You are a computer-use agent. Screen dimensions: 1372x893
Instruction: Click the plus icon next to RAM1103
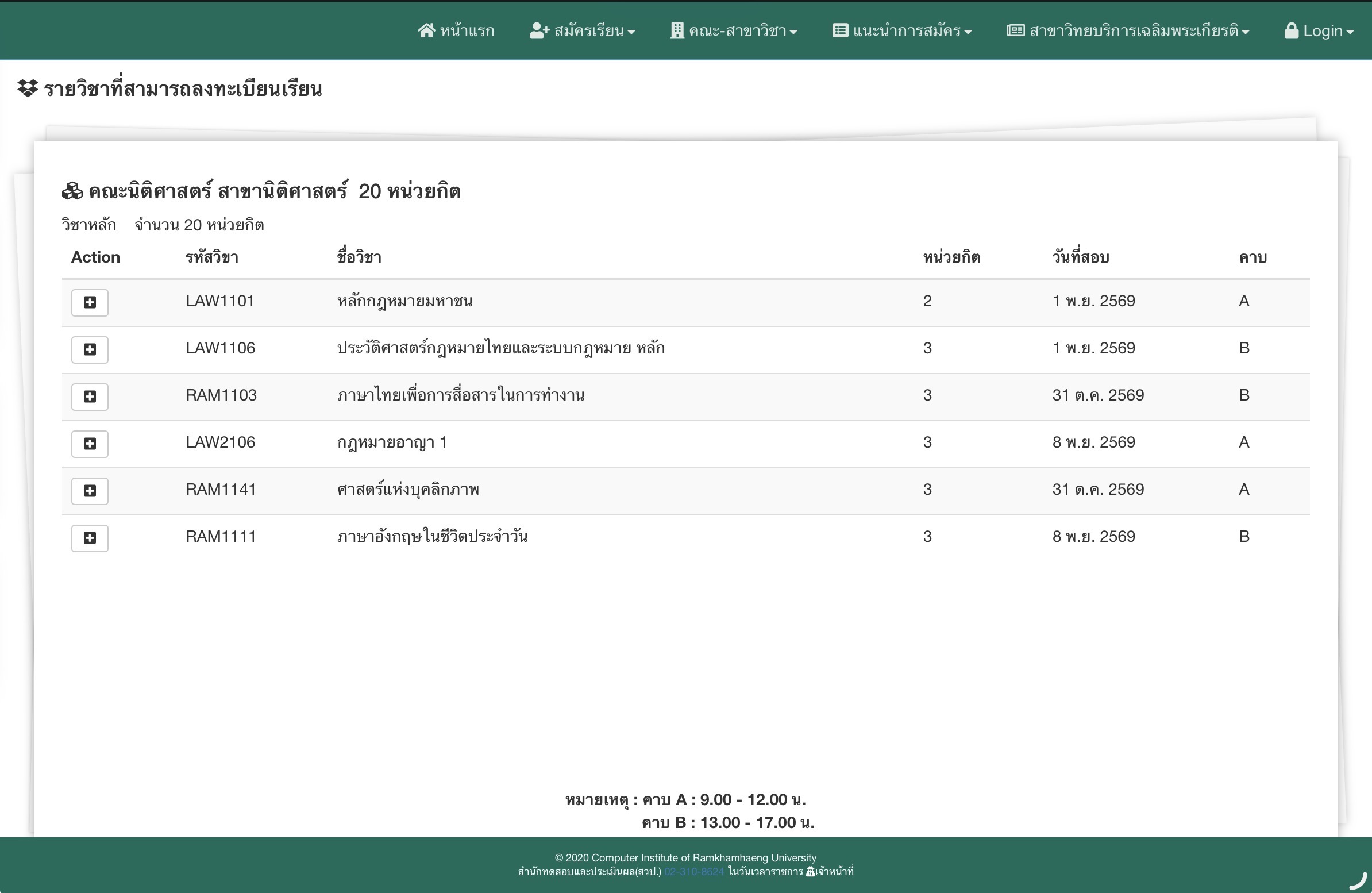[90, 397]
